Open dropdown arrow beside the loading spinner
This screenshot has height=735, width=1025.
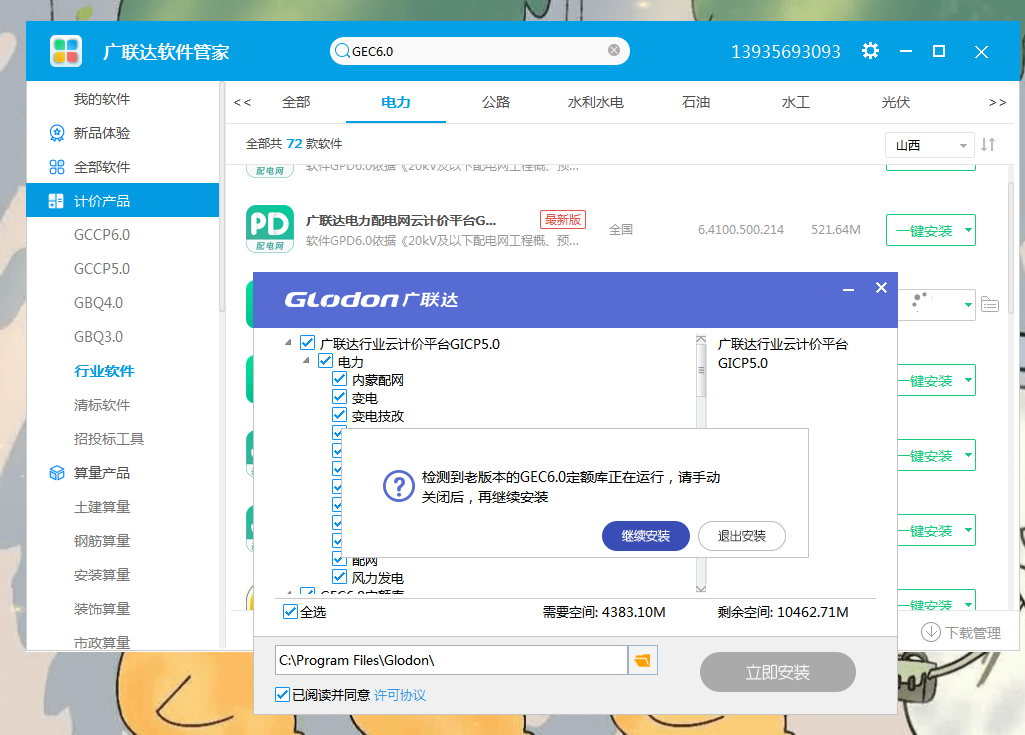[x=968, y=305]
